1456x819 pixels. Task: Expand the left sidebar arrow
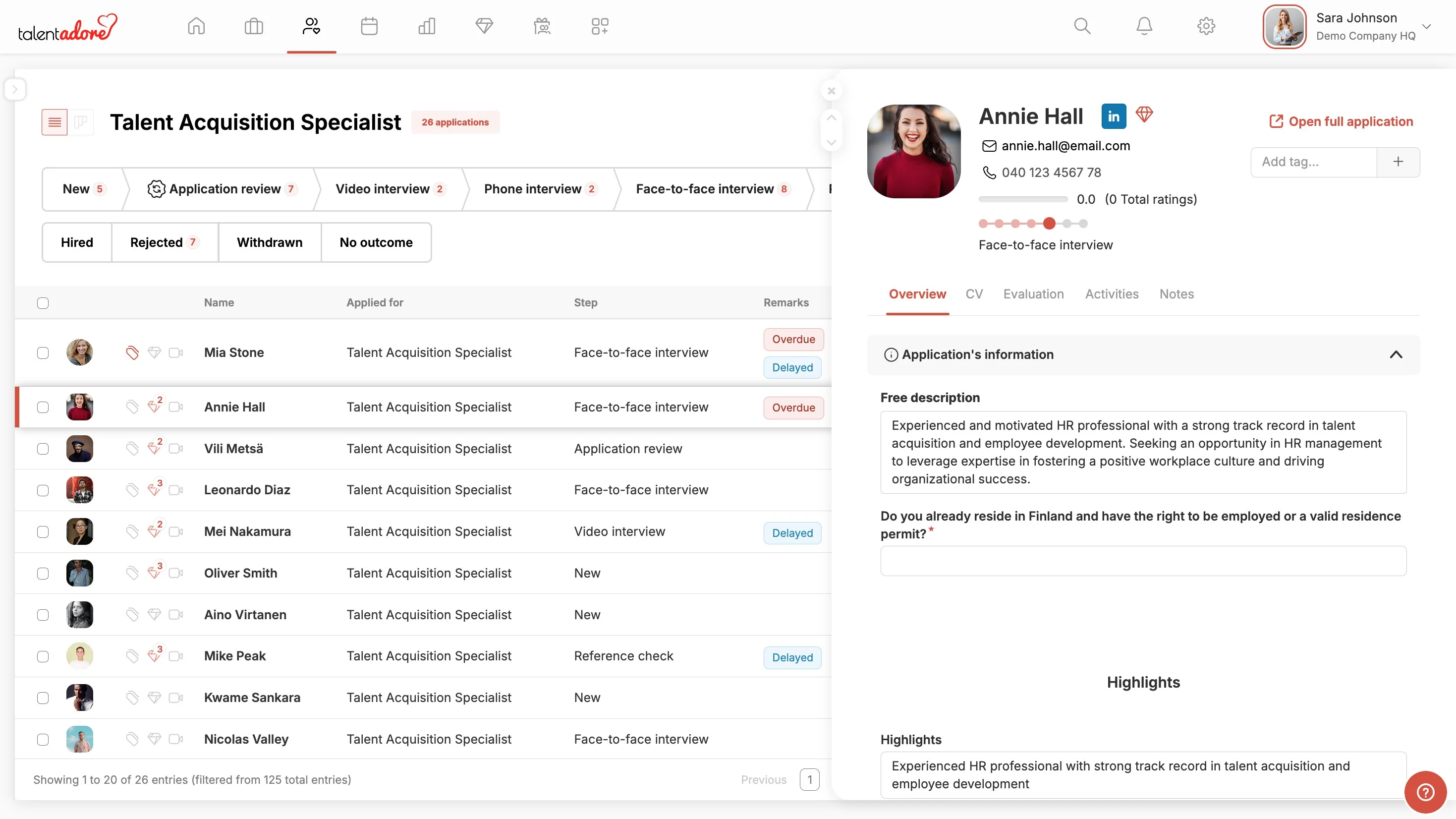coord(15,89)
